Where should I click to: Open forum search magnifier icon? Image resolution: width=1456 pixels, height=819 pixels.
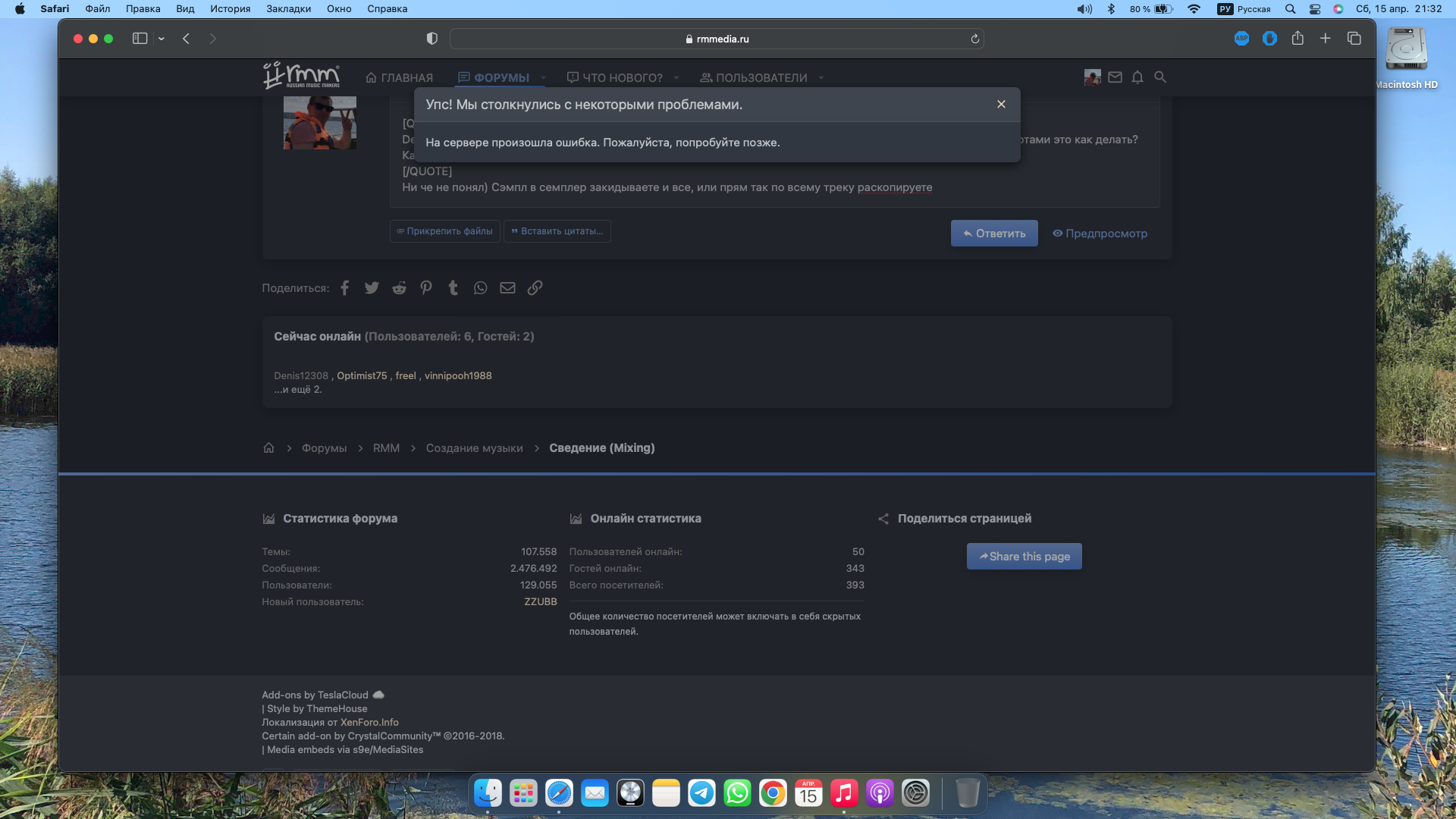1160,77
